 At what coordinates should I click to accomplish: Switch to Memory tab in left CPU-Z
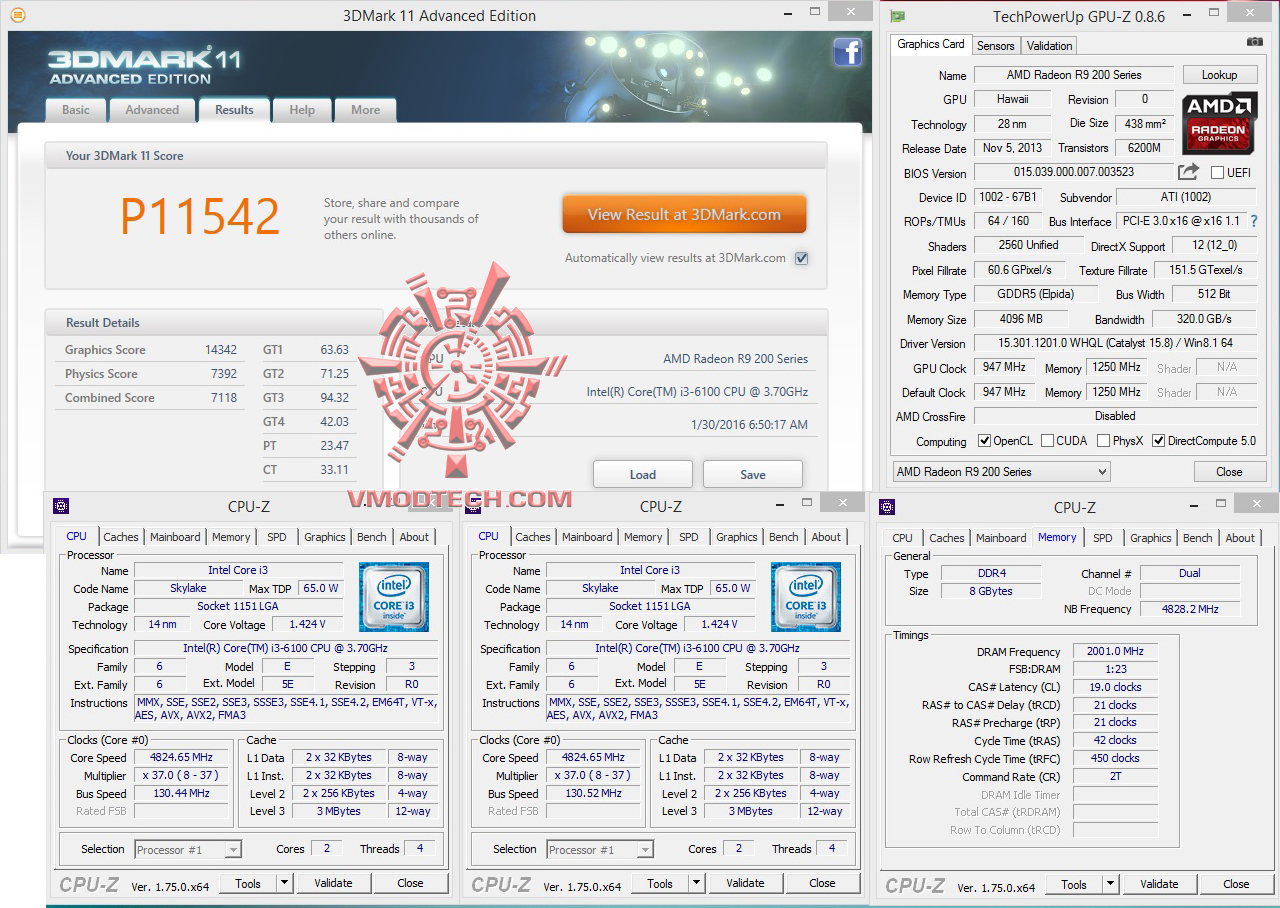(x=231, y=537)
